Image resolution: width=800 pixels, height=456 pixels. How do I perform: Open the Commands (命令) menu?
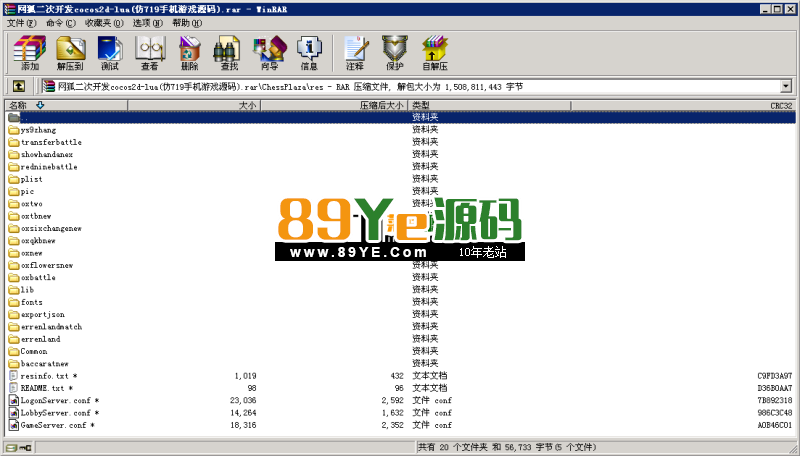tap(60, 23)
